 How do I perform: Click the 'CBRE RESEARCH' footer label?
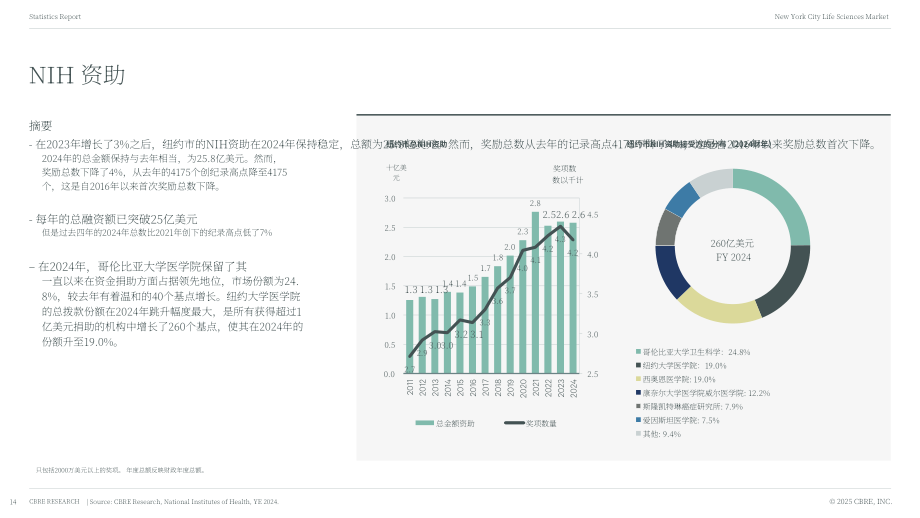(x=54, y=502)
